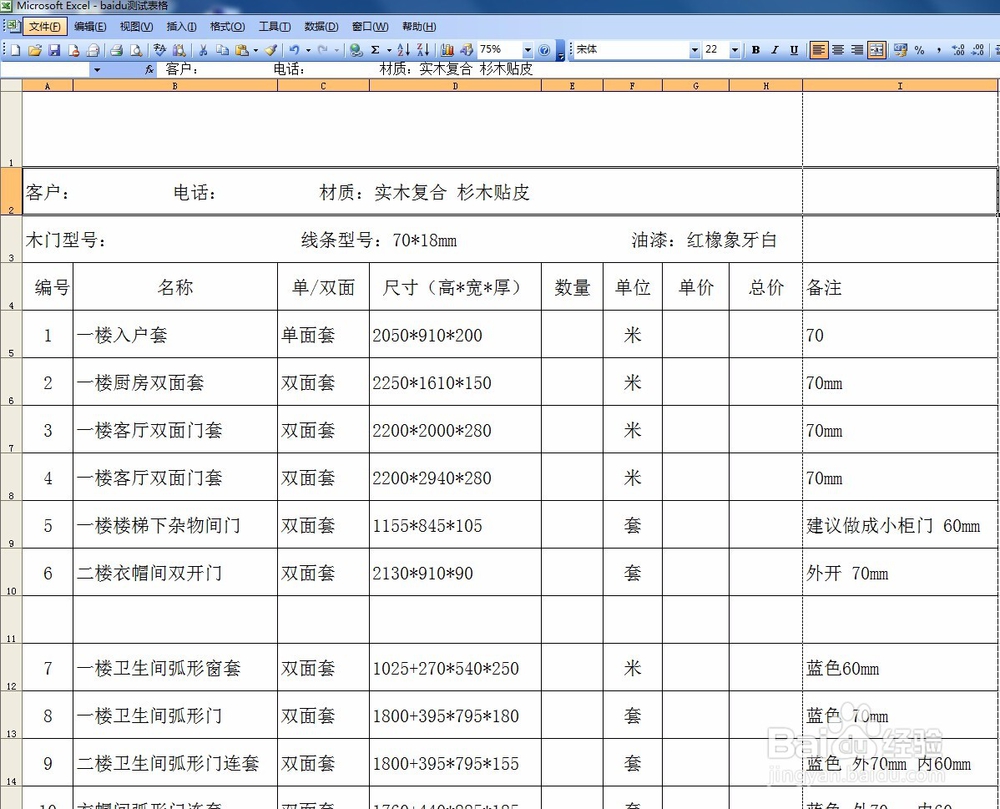The image size is (1000, 809).
Task: Select column D header
Action: 455,85
